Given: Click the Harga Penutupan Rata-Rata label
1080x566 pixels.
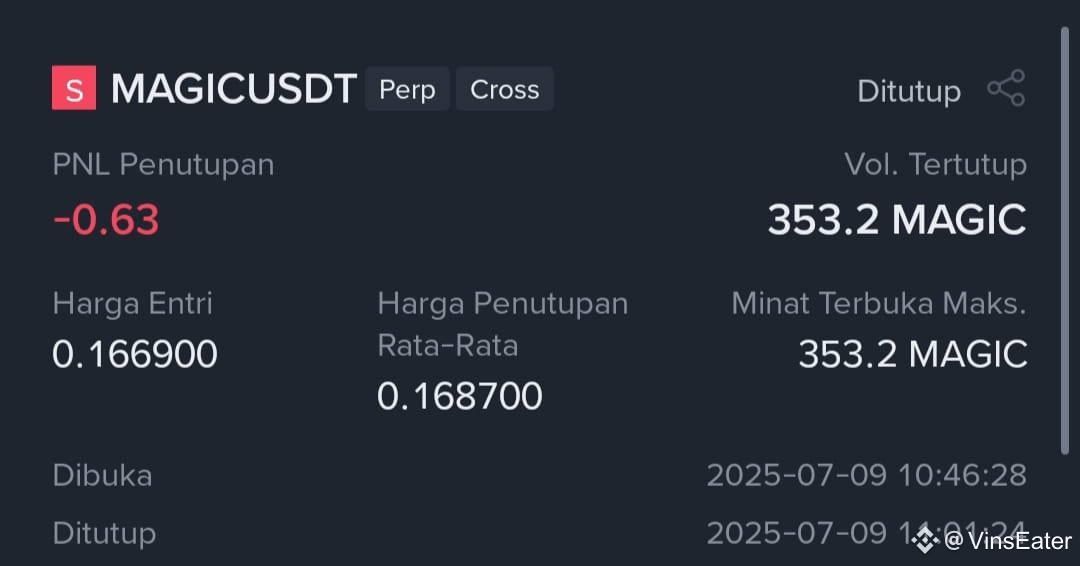Looking at the screenshot, I should pyautogui.click(x=503, y=324).
